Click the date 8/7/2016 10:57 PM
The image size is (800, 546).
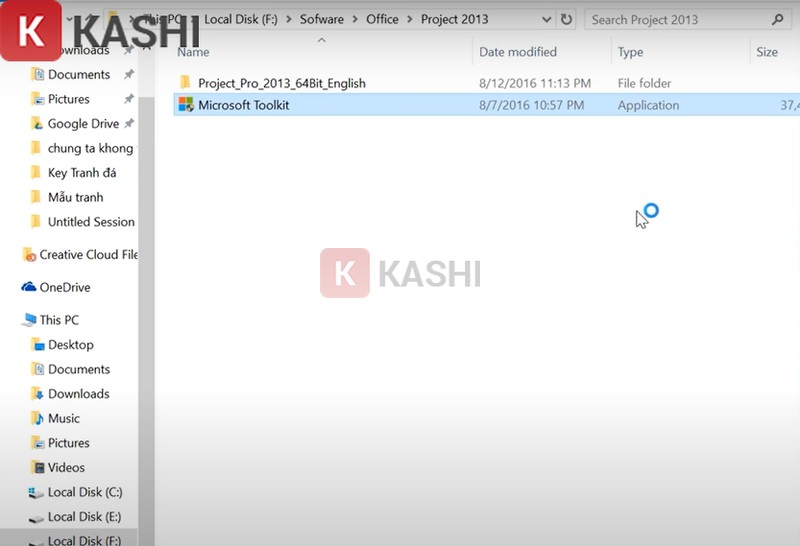pyautogui.click(x=531, y=105)
